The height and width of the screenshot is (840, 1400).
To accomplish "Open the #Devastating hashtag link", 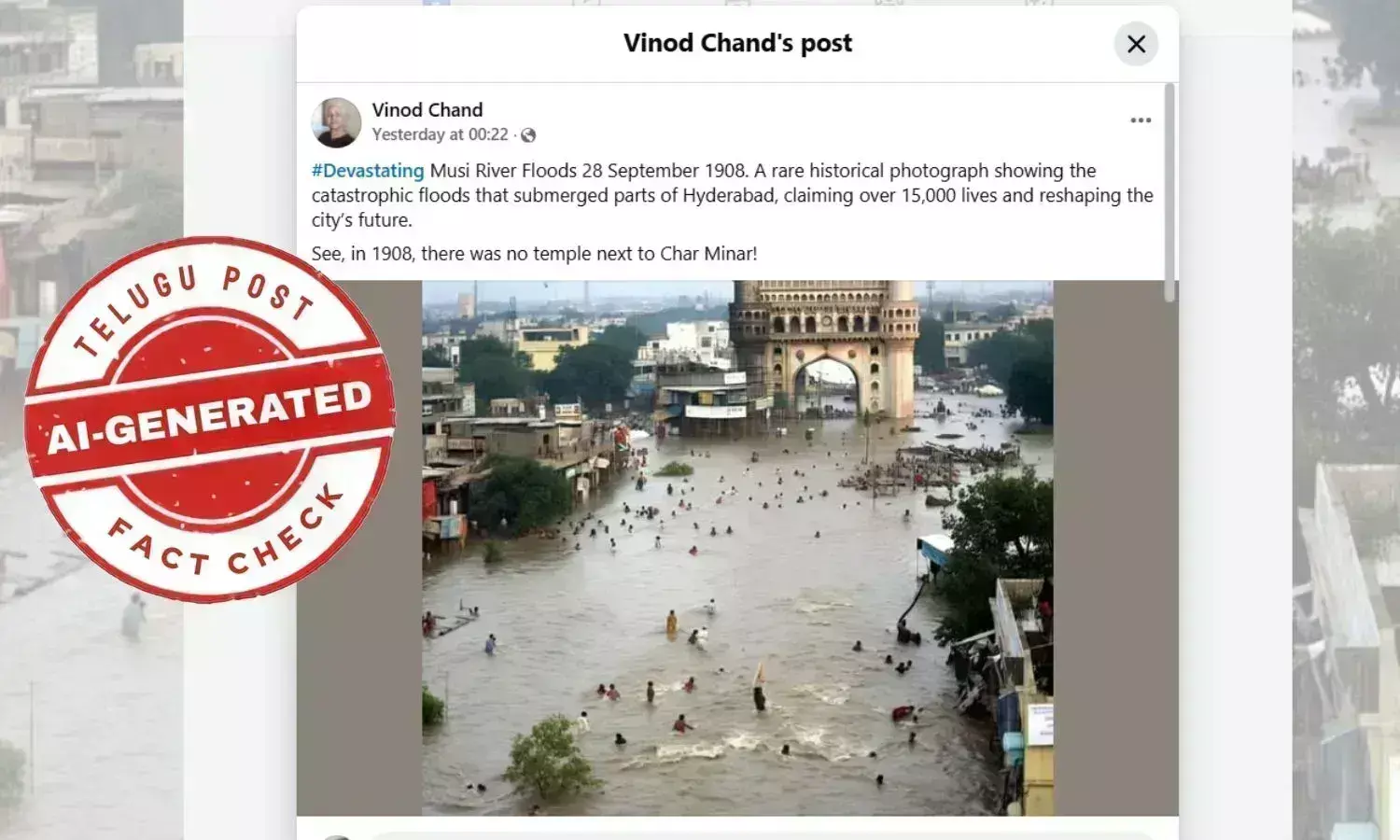I will [x=368, y=170].
